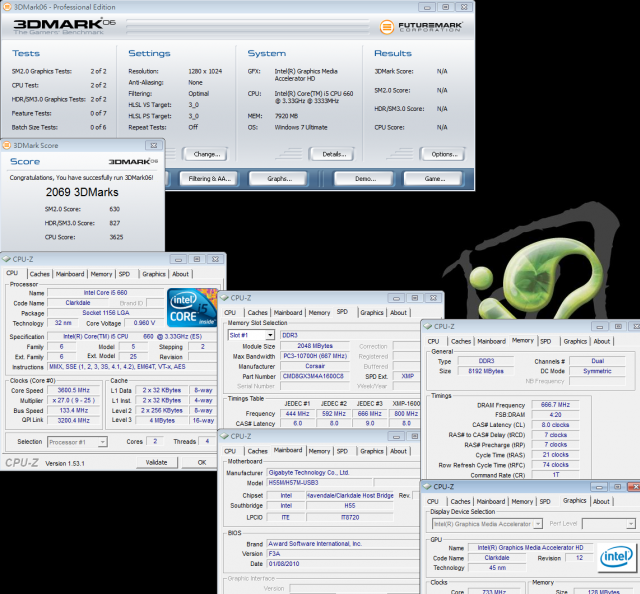
Task: Click OK in the CPU-Z CPU window
Action: tap(202, 463)
